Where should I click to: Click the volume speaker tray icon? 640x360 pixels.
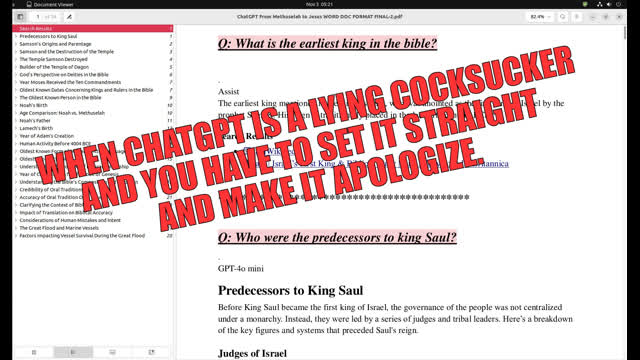coord(609,4)
